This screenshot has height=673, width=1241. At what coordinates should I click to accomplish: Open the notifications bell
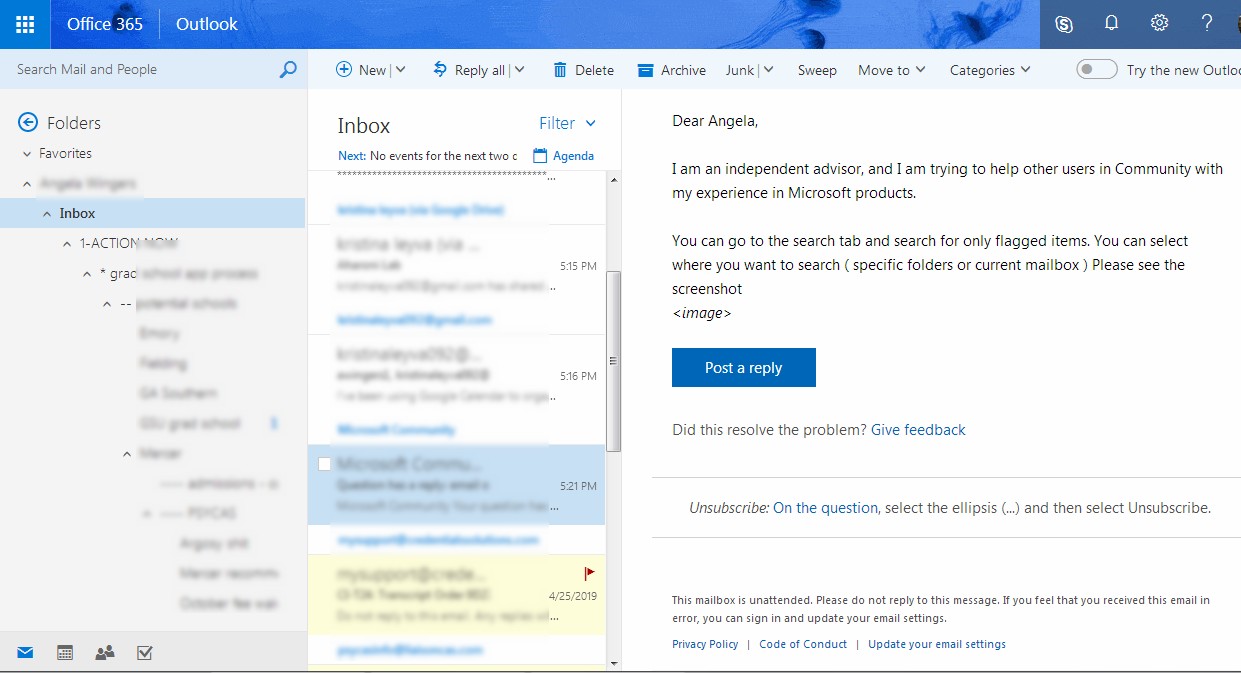point(1111,24)
